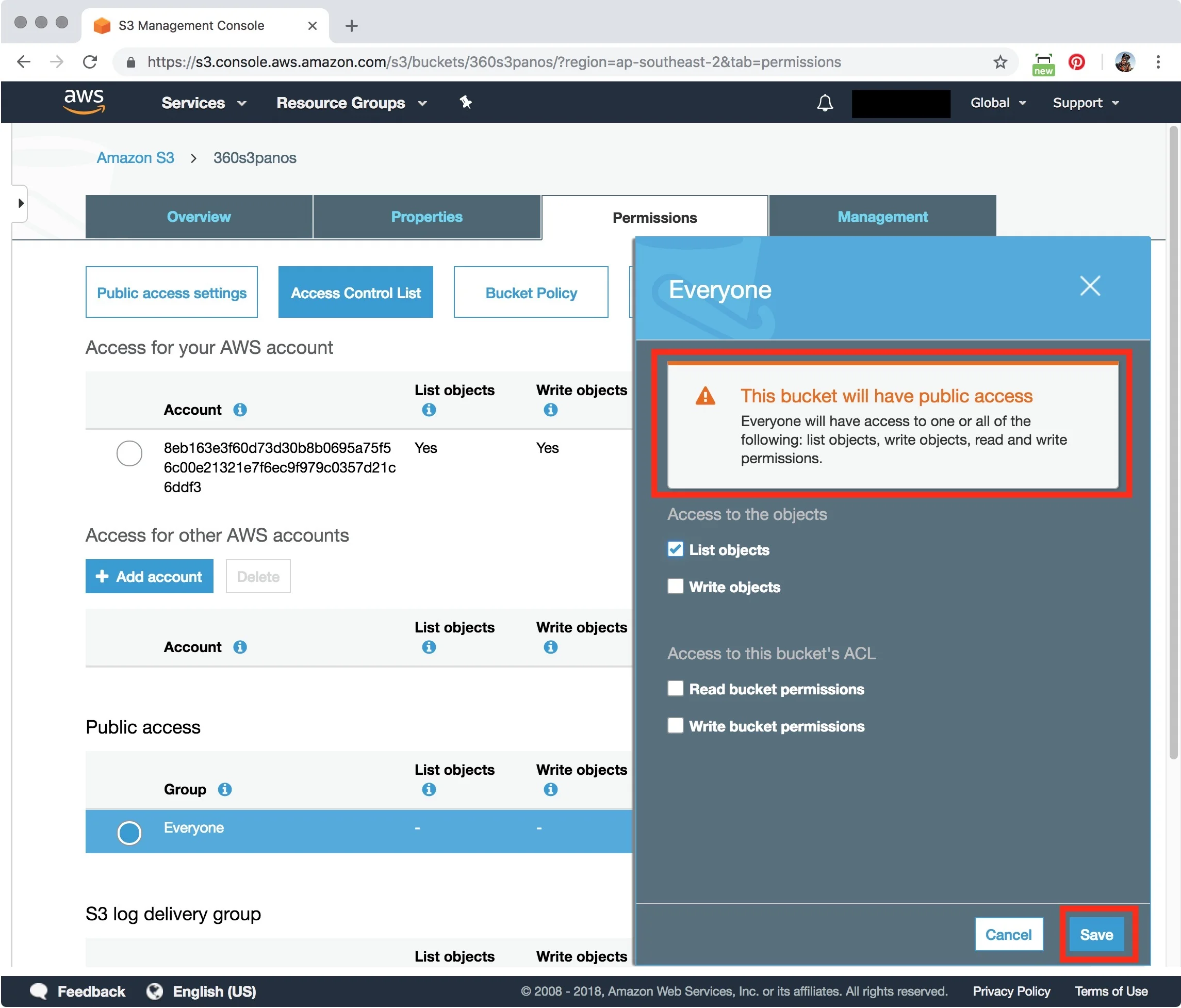Show info for List objects in Public access table
Viewport: 1181px width, 1008px height.
pos(429,789)
